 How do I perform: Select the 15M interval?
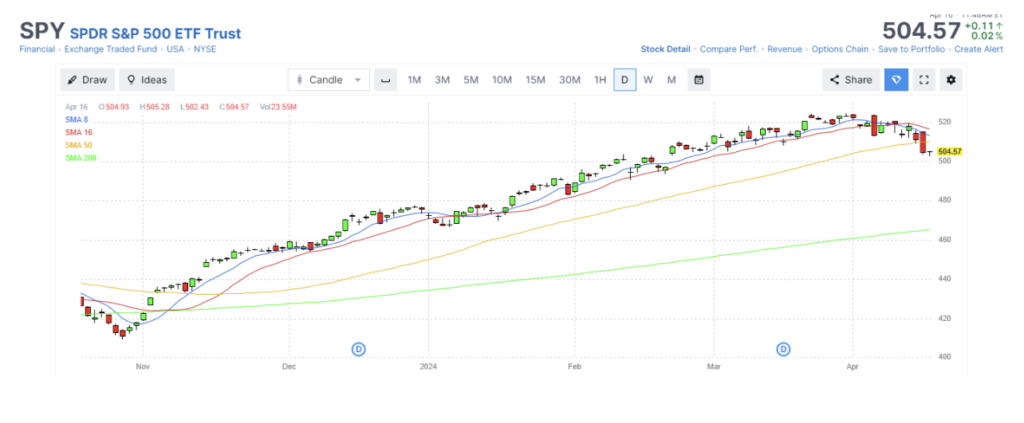click(535, 80)
